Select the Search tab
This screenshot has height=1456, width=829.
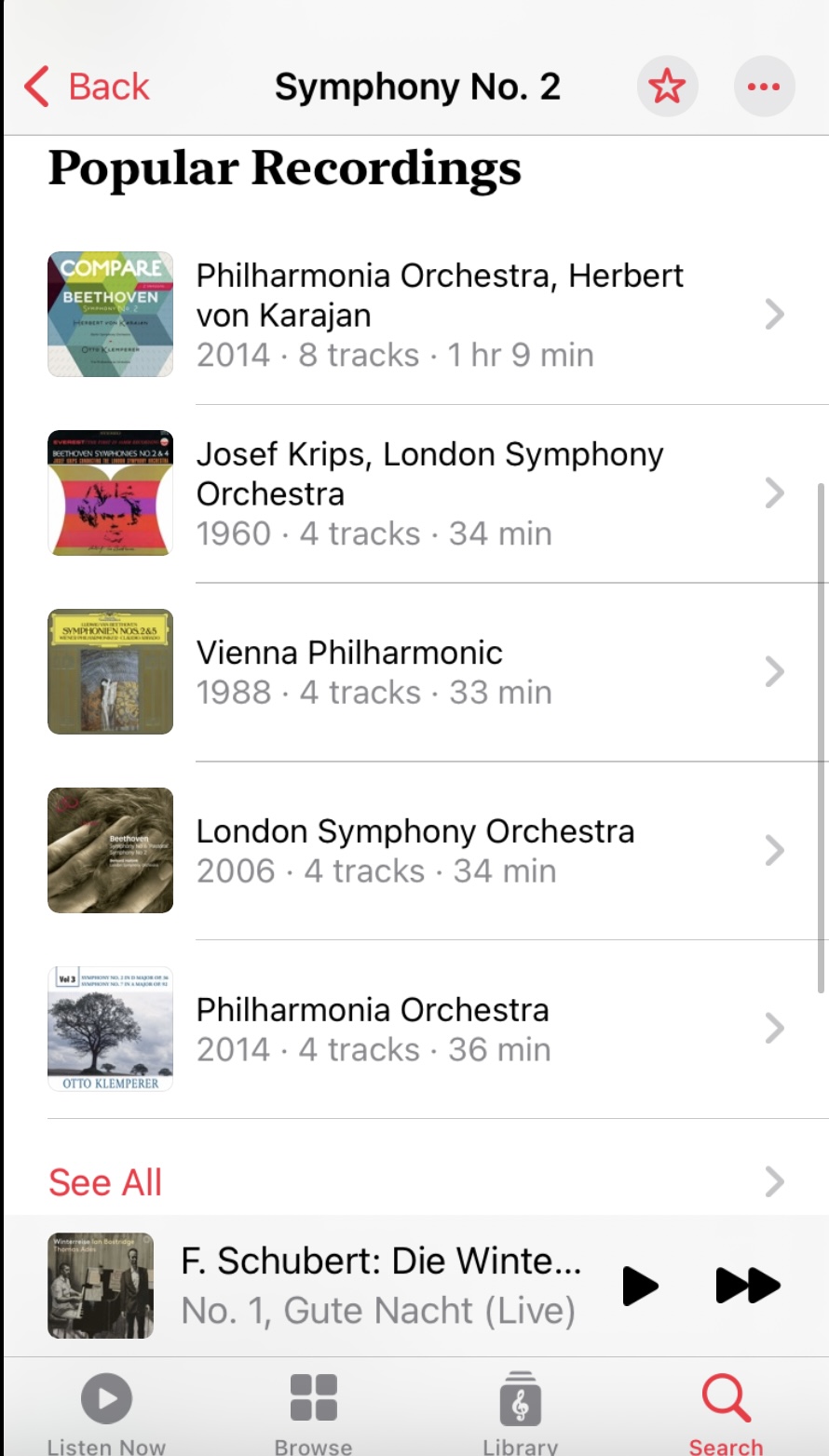[x=726, y=1411]
